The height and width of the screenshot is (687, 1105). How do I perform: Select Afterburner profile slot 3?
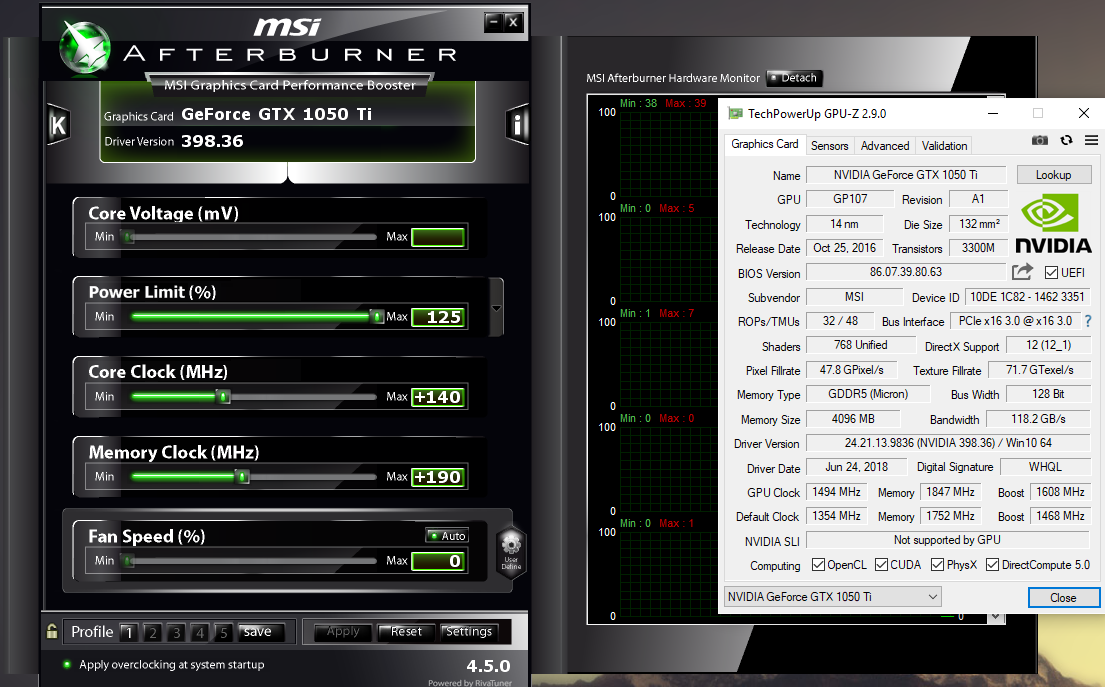click(176, 632)
